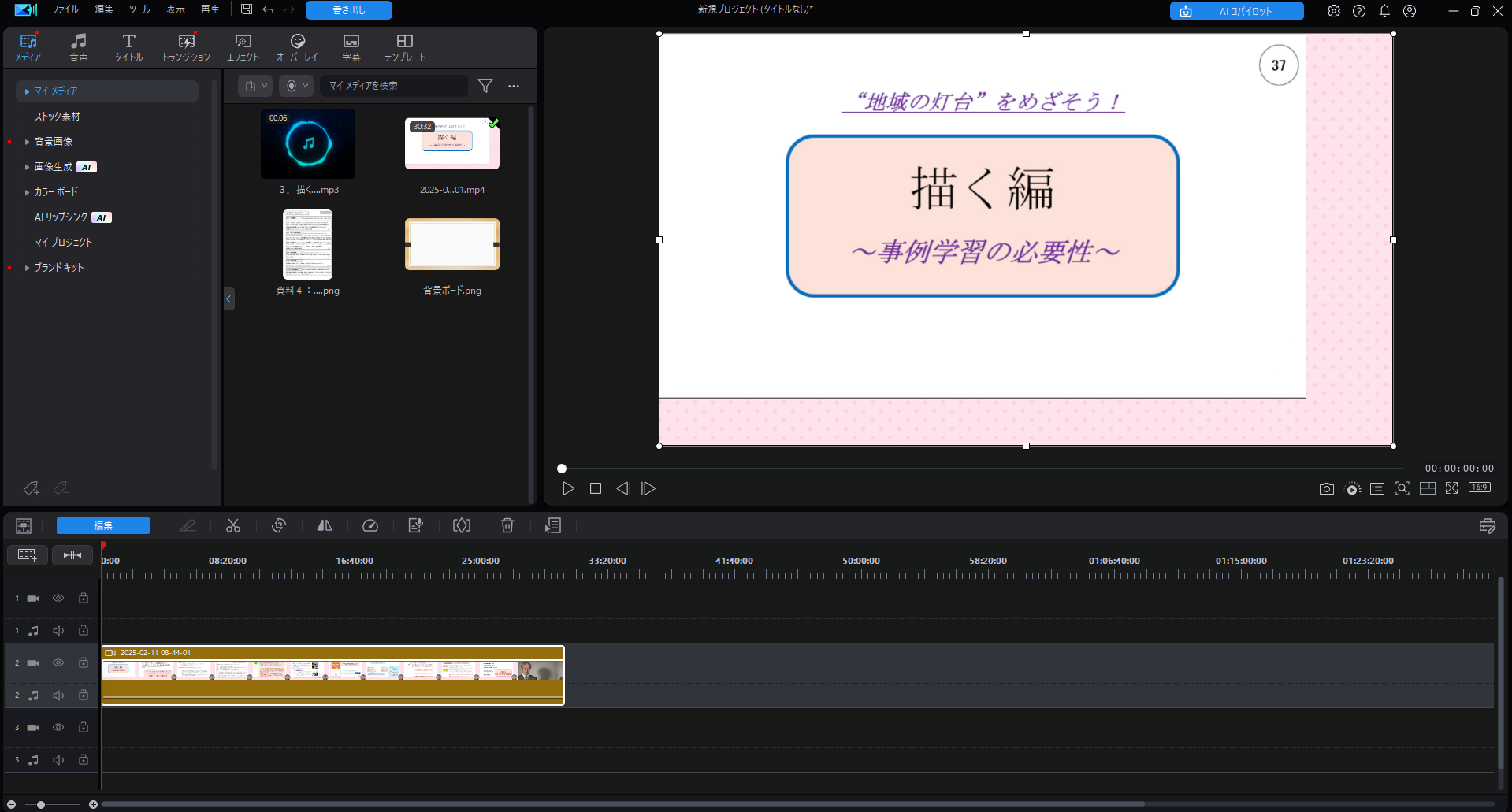Click the trash delete icon in timeline toolbar

[507, 525]
